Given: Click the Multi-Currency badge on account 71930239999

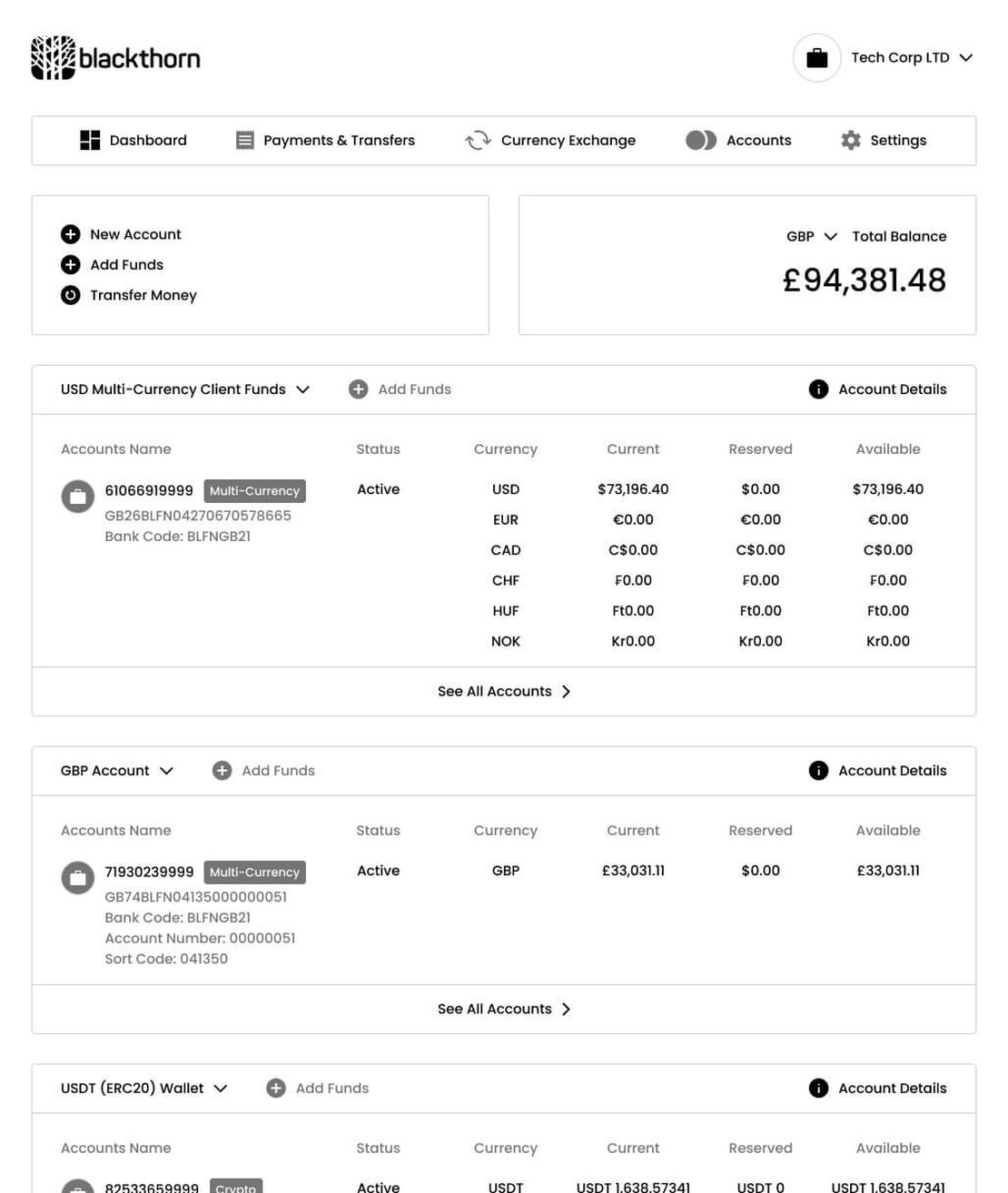Looking at the screenshot, I should tap(254, 873).
